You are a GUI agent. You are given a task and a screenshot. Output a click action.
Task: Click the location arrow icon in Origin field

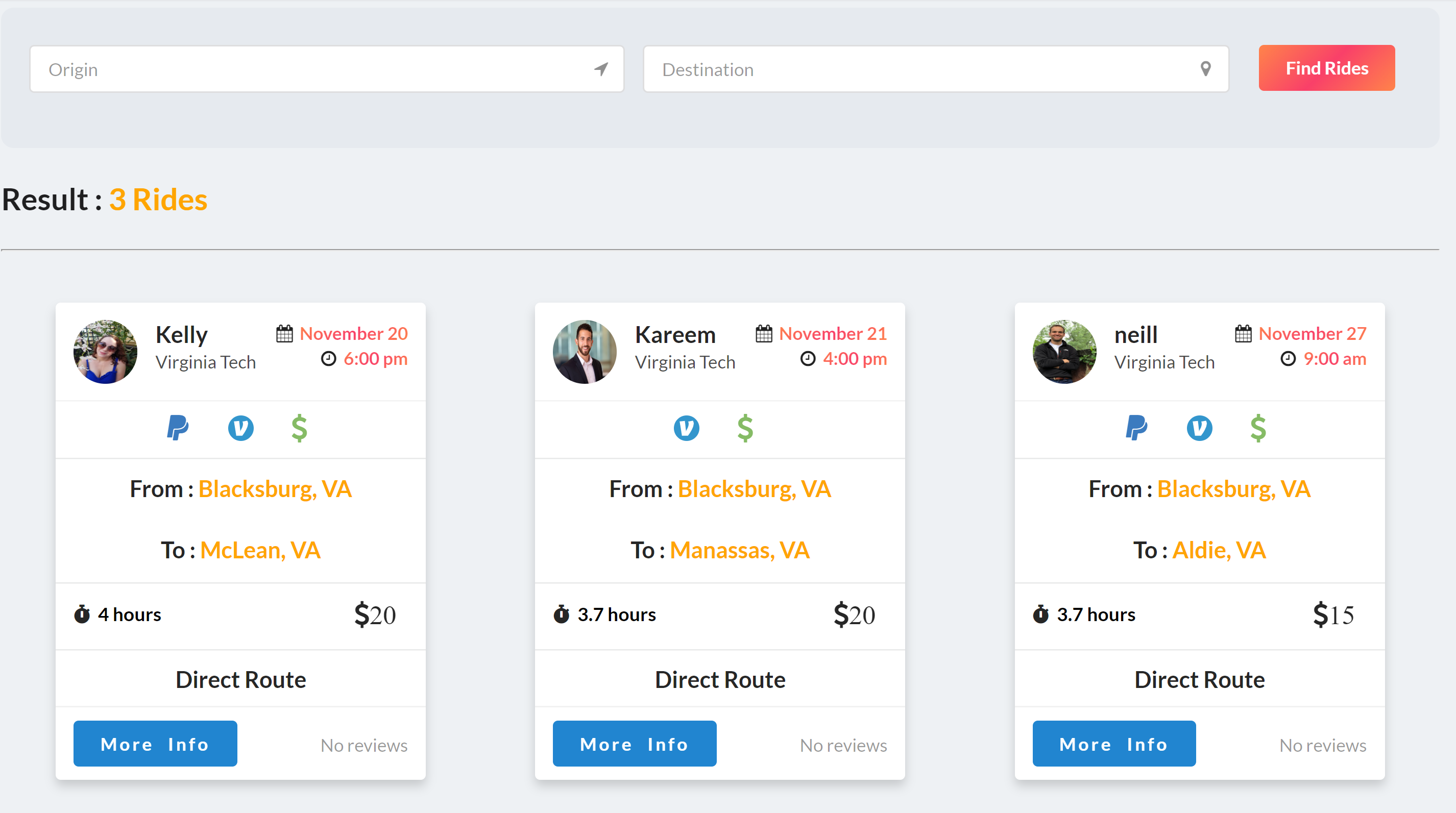[x=601, y=69]
